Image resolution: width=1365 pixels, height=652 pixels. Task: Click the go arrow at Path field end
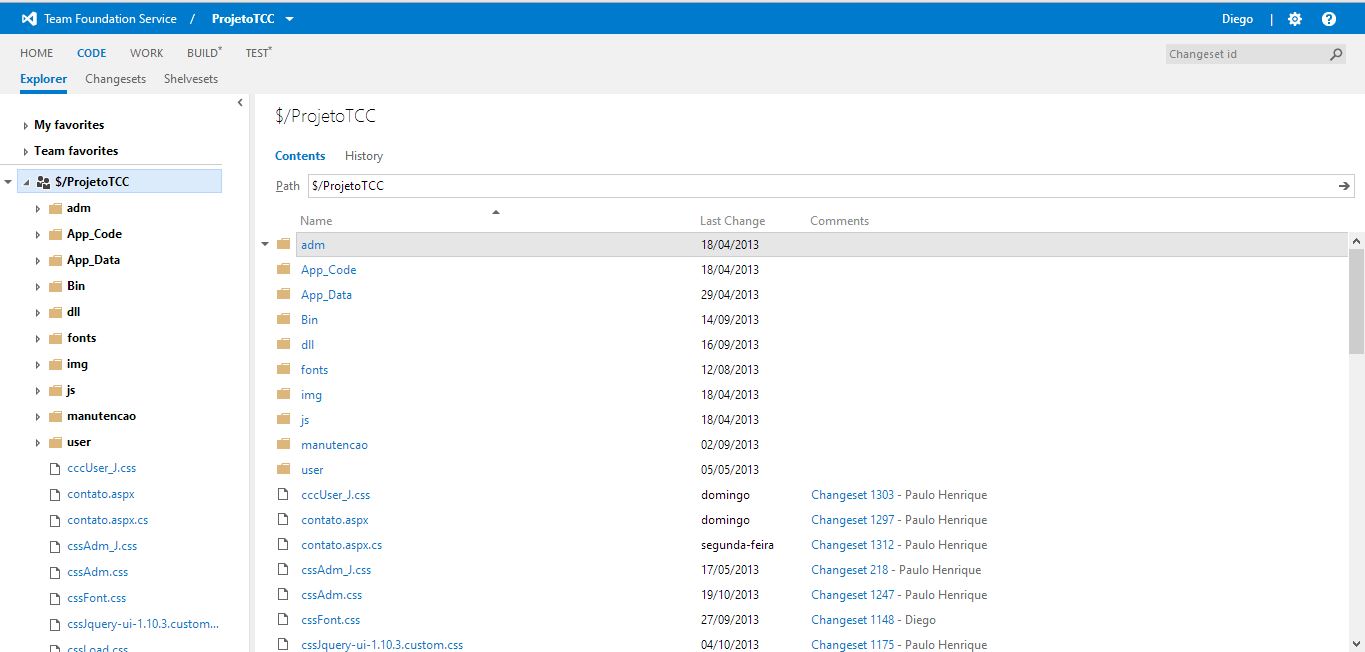[x=1345, y=186]
